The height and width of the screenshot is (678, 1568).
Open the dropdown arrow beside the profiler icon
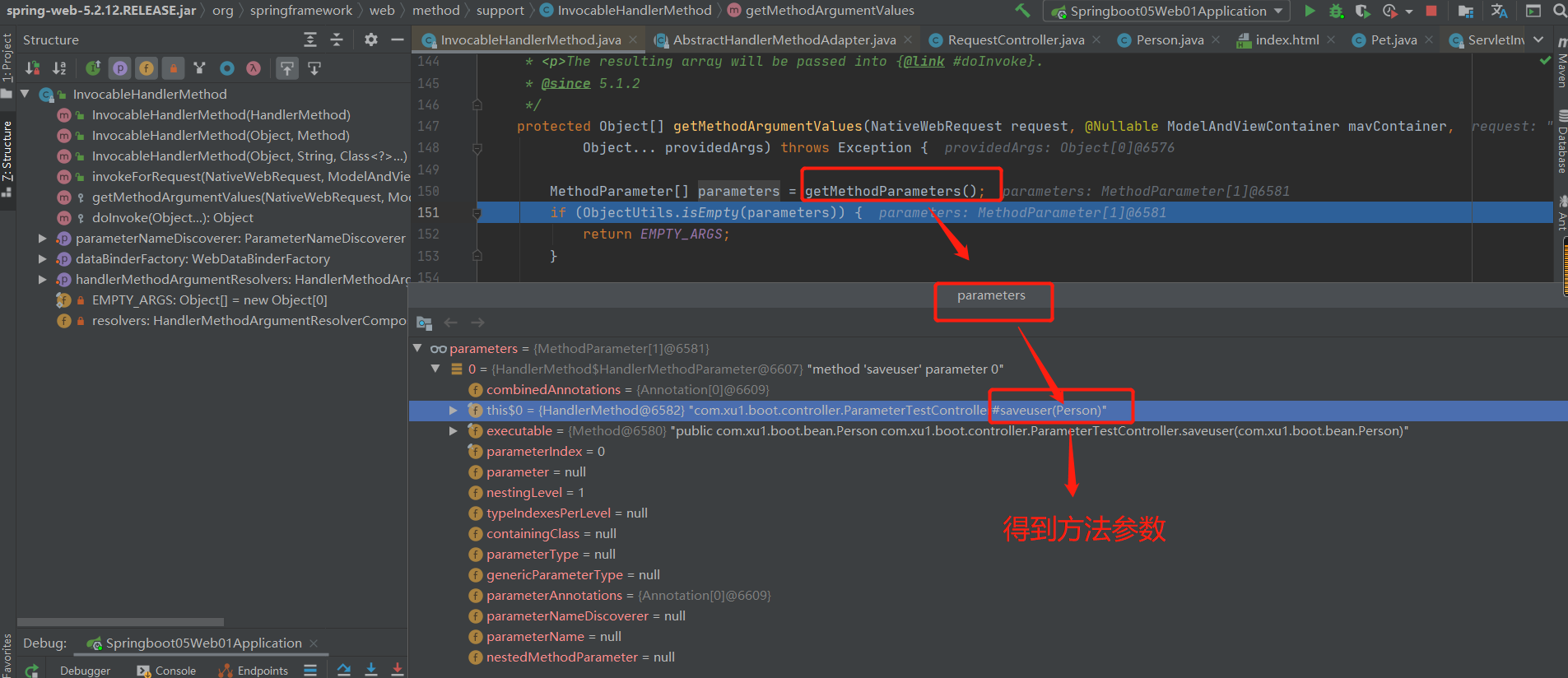(x=1409, y=12)
